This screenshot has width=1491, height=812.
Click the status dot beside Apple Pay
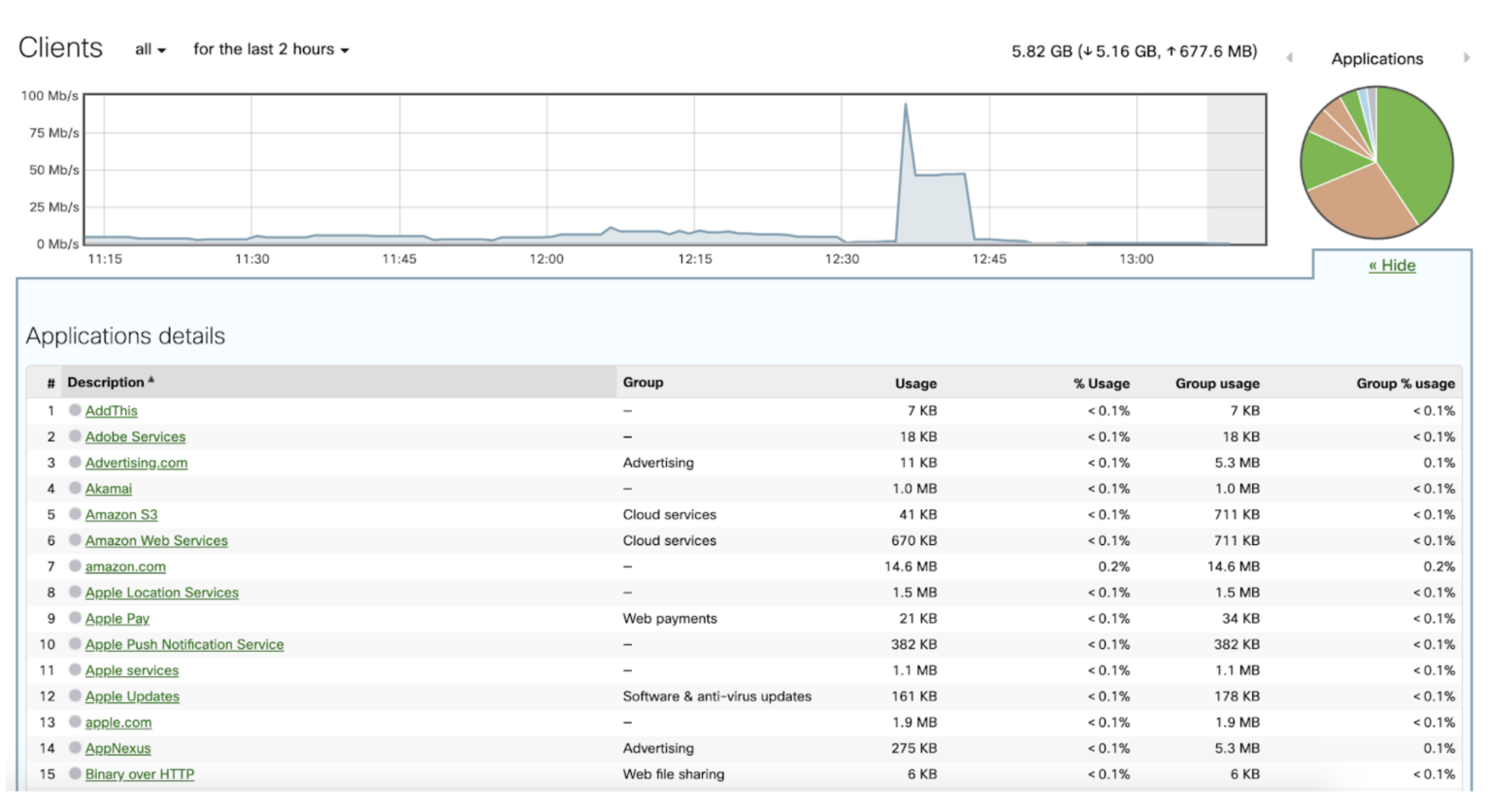point(75,618)
